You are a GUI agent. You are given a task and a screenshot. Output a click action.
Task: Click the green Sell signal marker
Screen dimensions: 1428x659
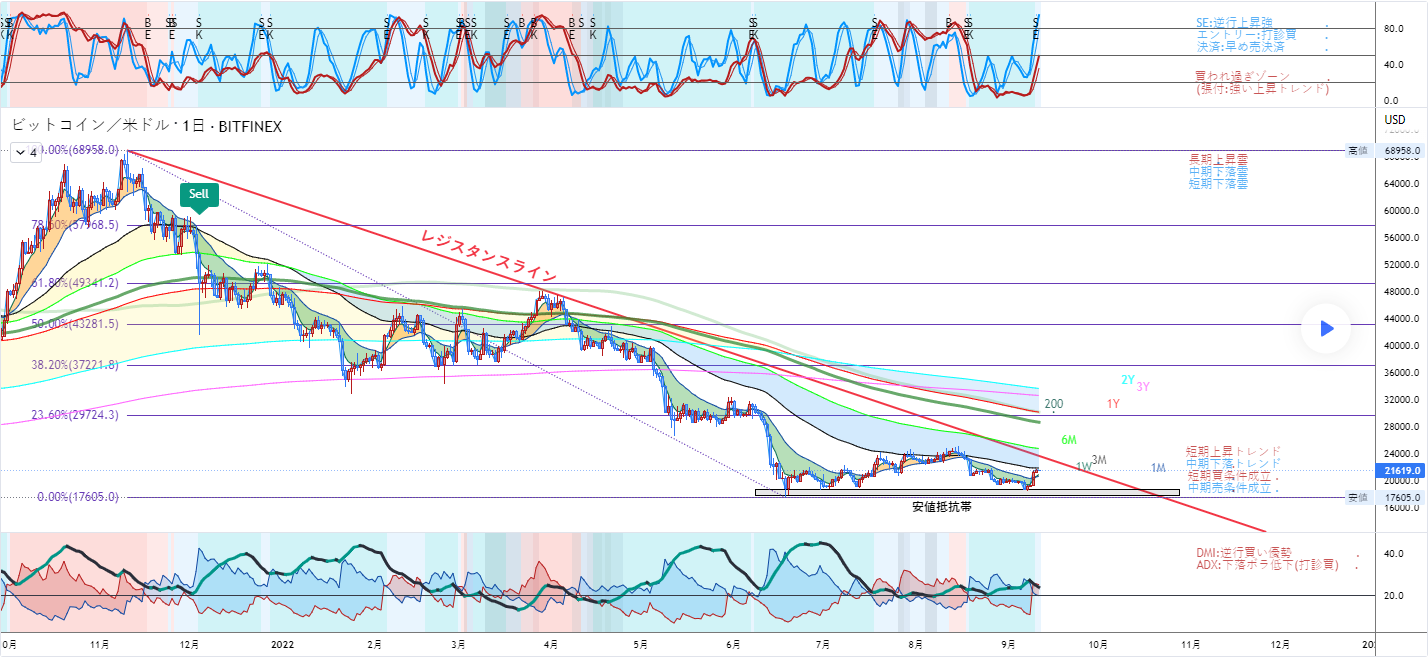(199, 194)
